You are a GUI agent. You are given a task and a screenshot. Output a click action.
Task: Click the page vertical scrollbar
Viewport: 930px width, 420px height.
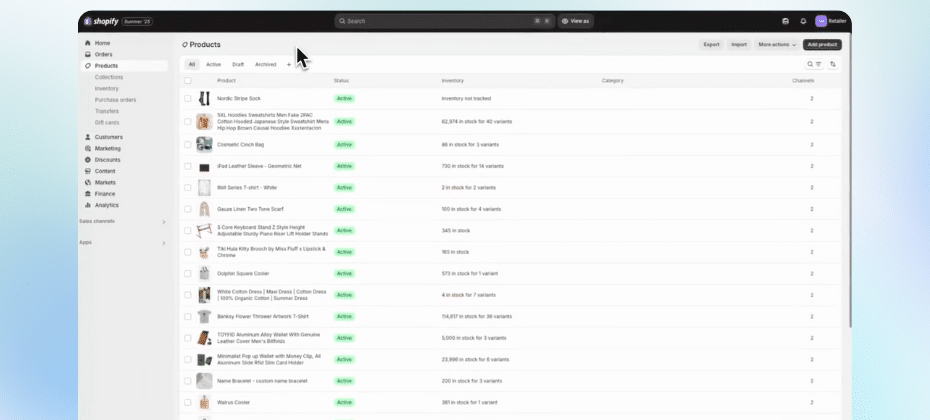click(850, 178)
